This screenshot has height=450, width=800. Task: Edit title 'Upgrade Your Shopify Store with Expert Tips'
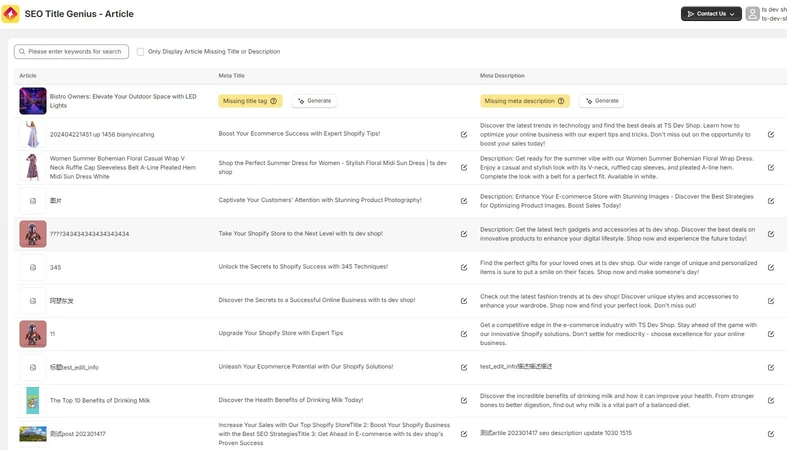(x=464, y=334)
